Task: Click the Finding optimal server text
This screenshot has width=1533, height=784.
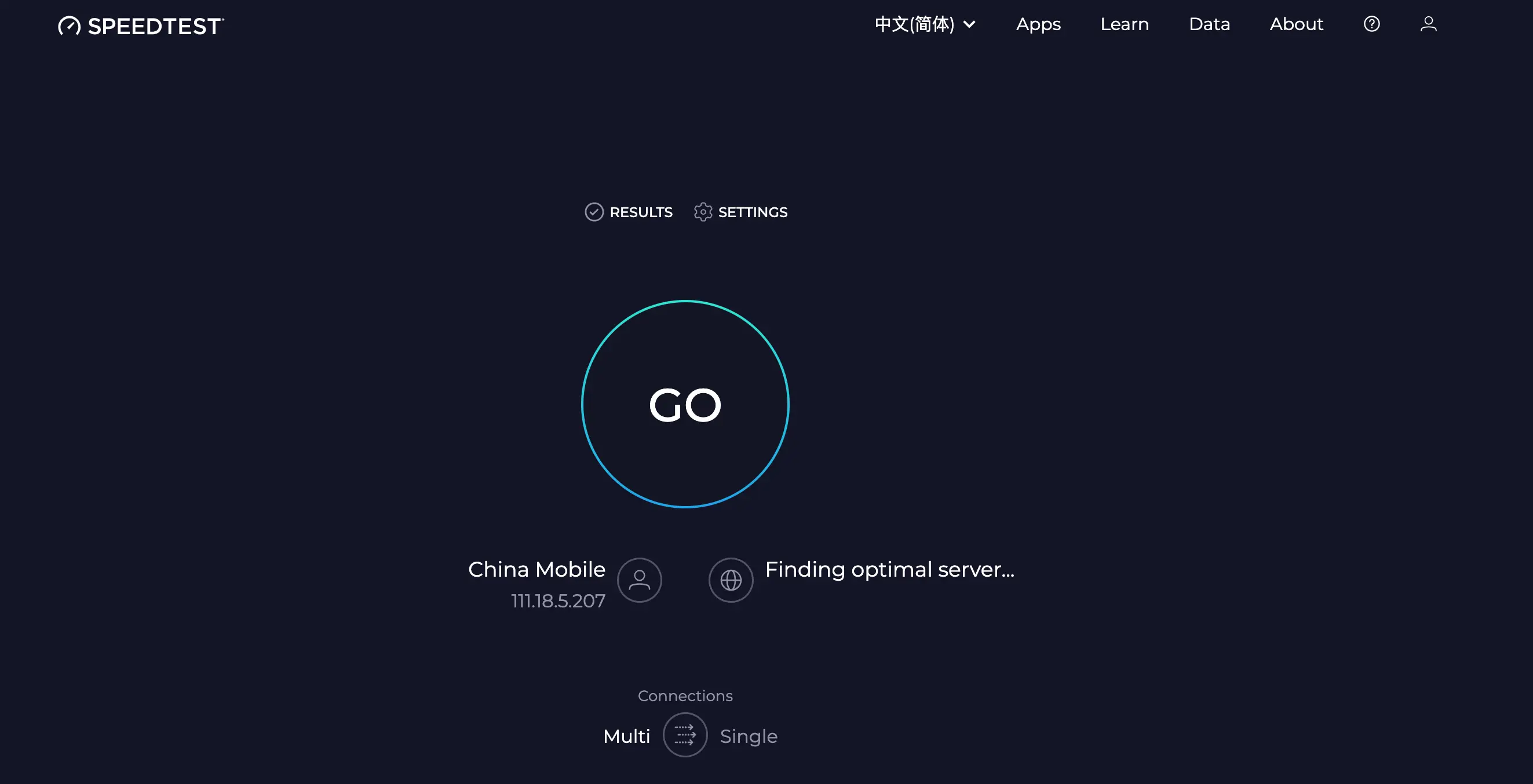Action: [889, 570]
